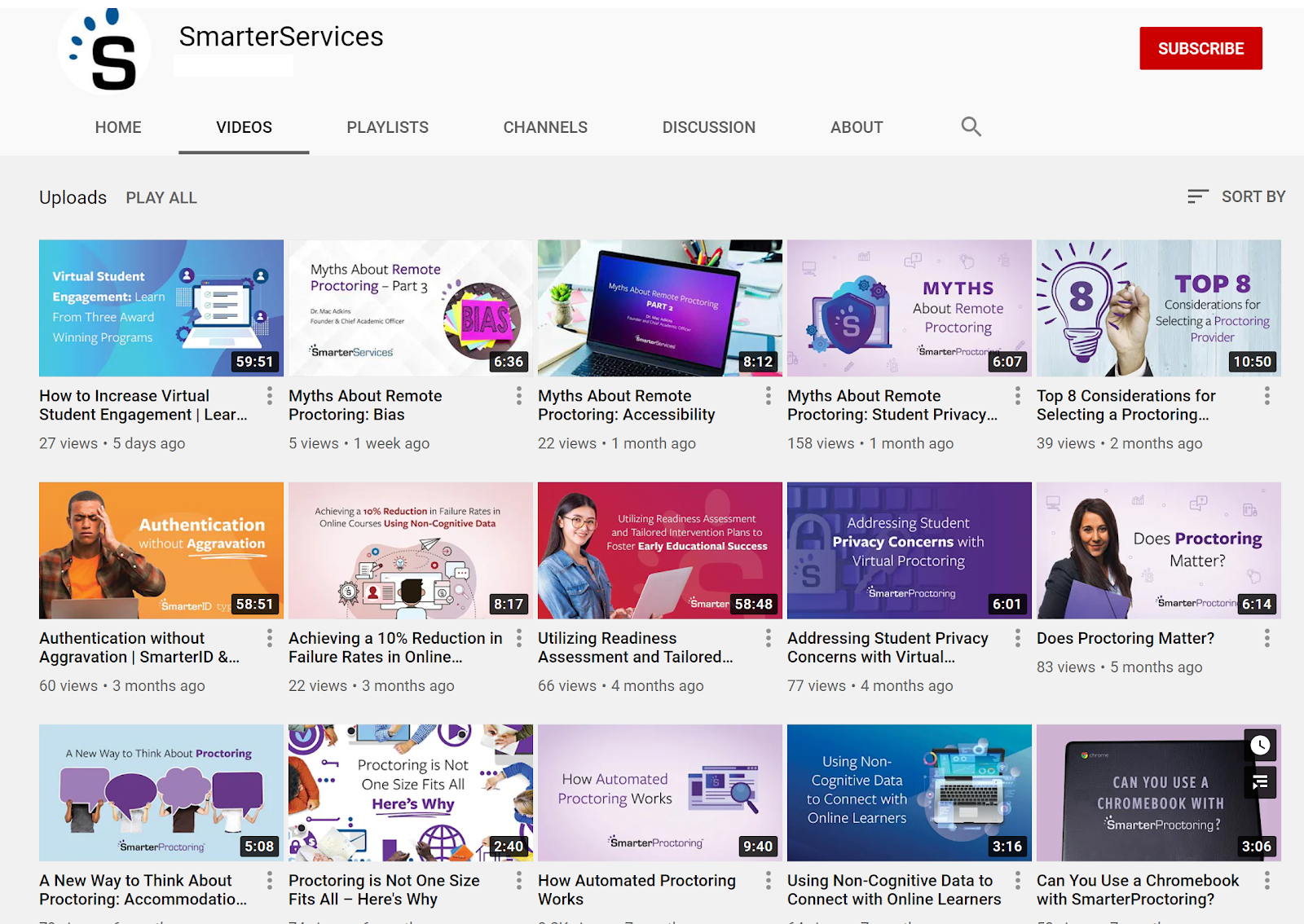
Task: Open the Does Proctoring Matter? thumbnail
Action: (1159, 551)
